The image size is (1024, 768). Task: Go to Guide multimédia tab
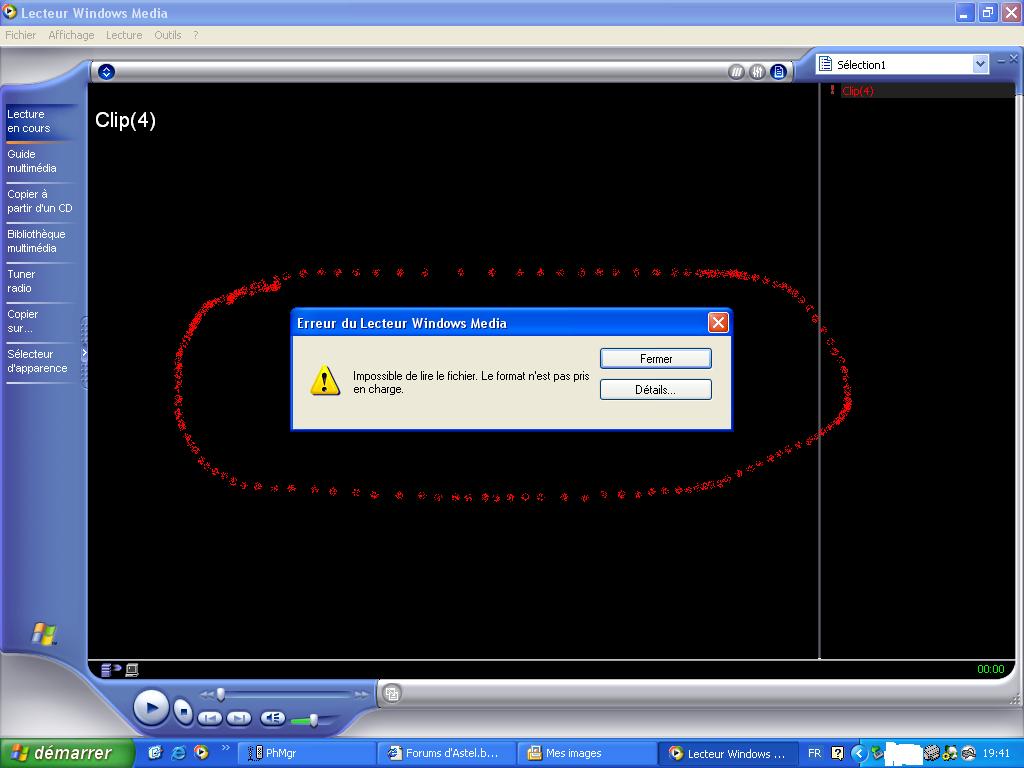tap(32, 161)
